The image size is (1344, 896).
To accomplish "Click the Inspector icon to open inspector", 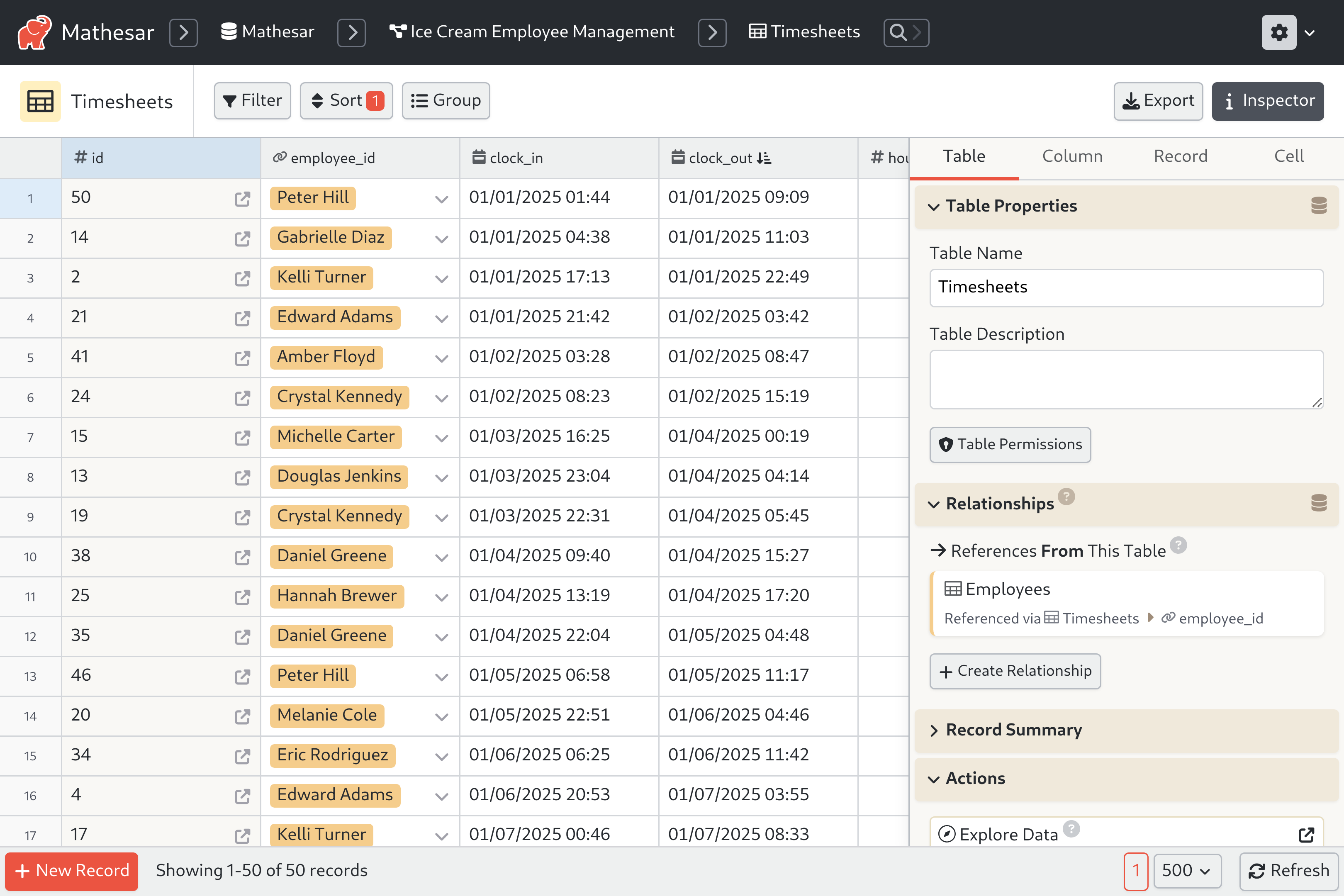I will coord(1269,101).
